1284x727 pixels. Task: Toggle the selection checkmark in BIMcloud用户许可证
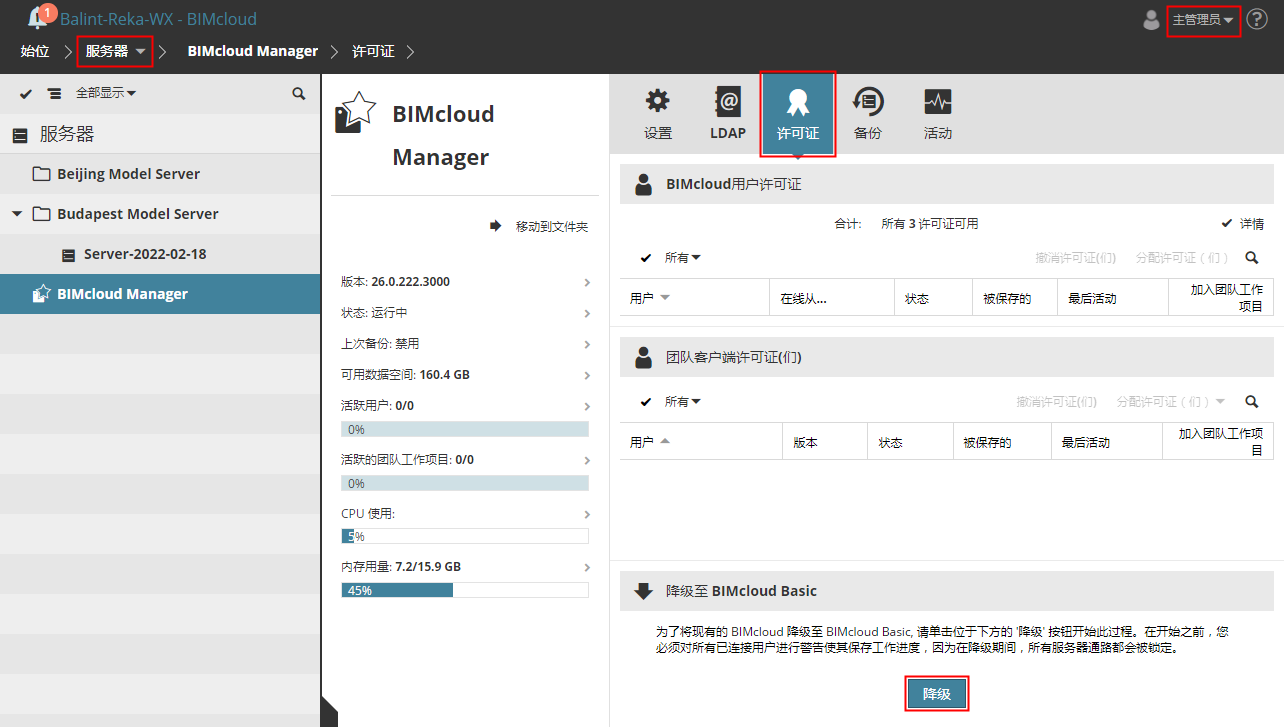pyautogui.click(x=646, y=258)
